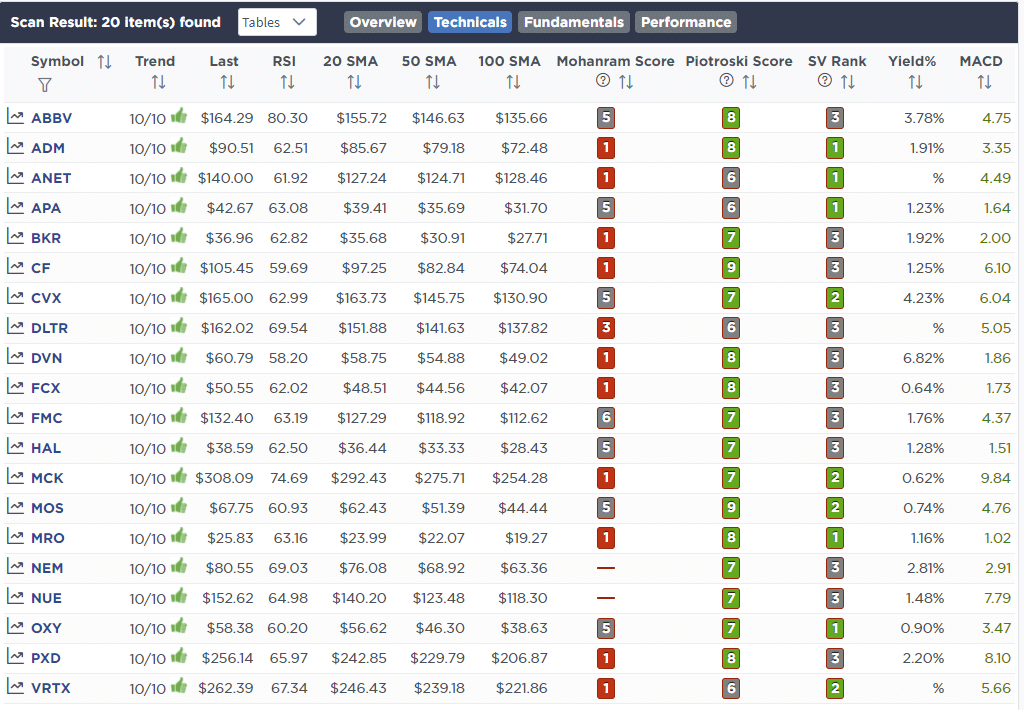Click ADM SV Rank badge 1
Screen dimensions: 1024x710
[835, 148]
